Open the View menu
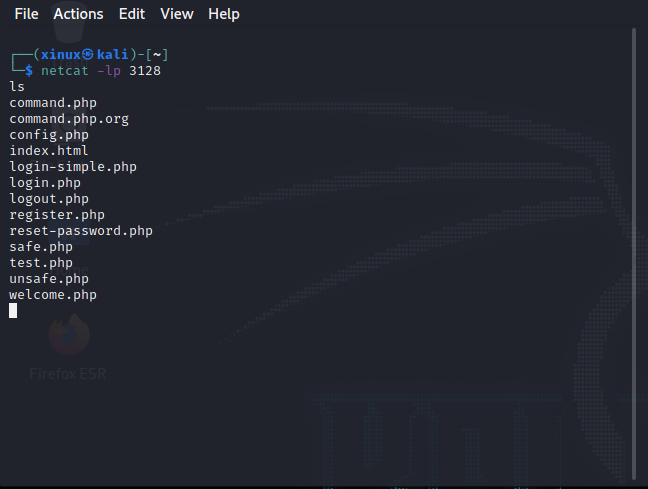648x489 pixels. pos(177,14)
